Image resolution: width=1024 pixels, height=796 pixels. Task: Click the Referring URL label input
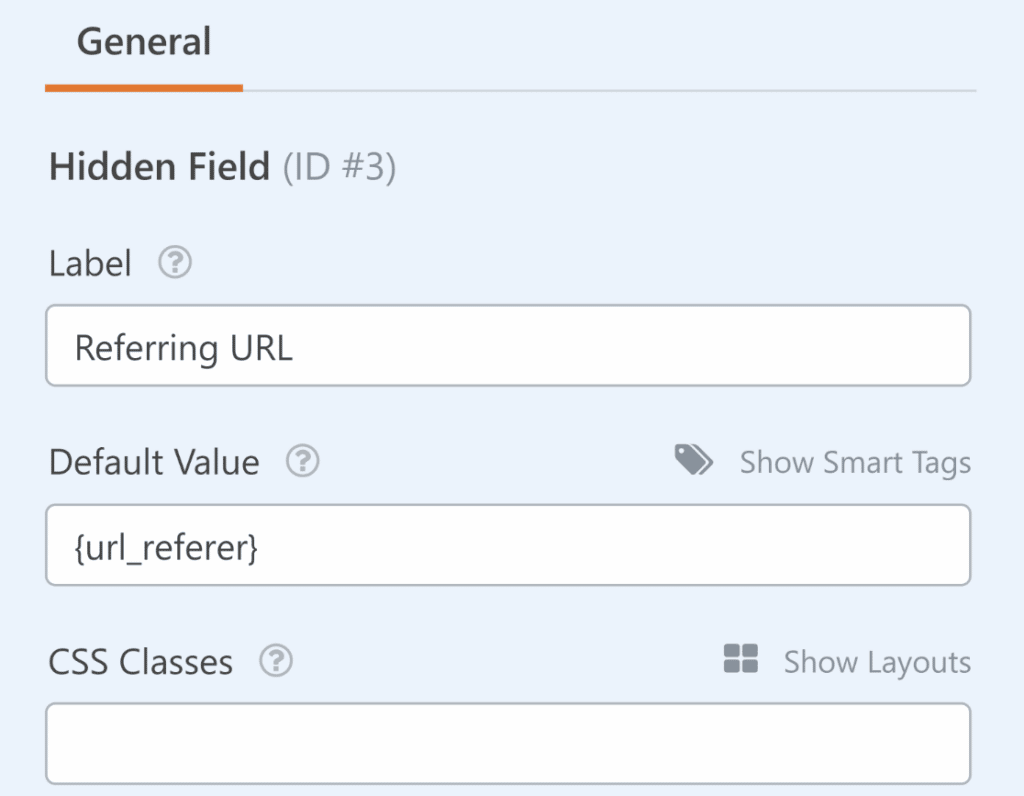[508, 345]
